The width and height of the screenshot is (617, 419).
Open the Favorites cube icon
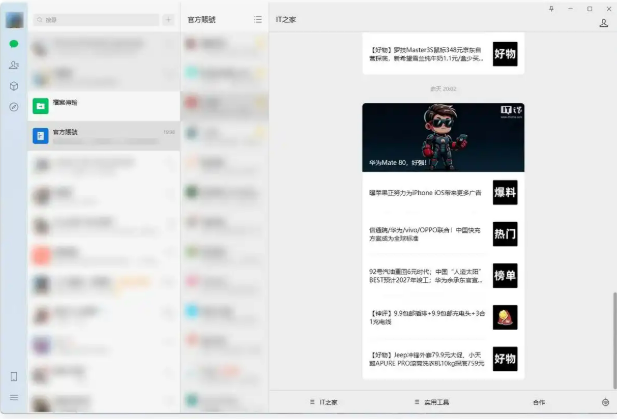pos(14,86)
